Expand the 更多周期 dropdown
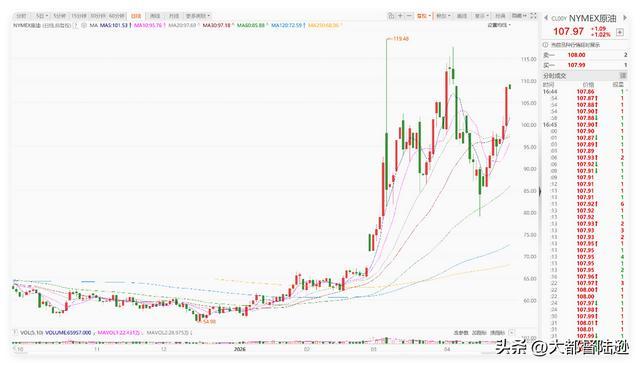Viewport: 640px width, 366px height. click(198, 16)
